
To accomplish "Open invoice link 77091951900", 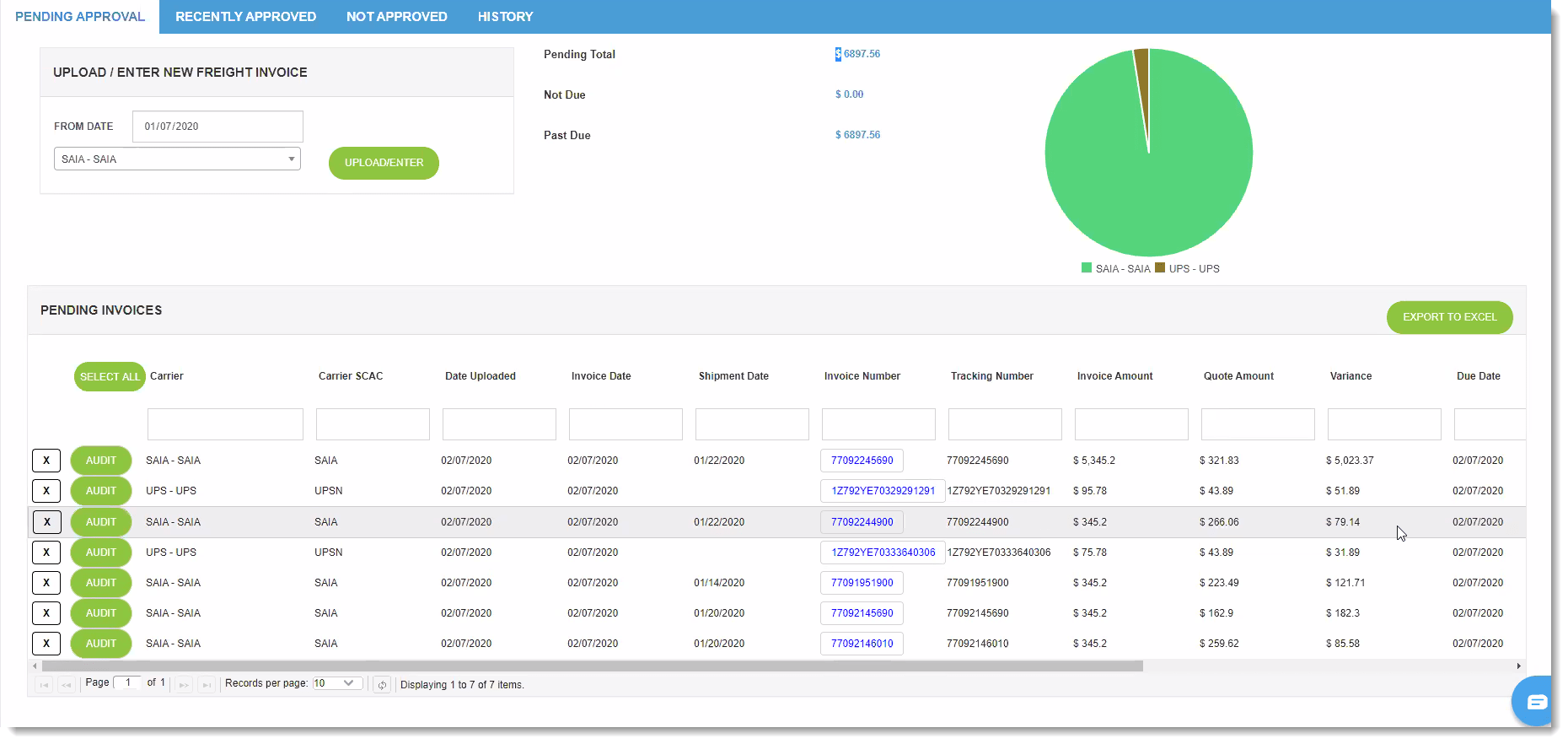I will (x=862, y=583).
